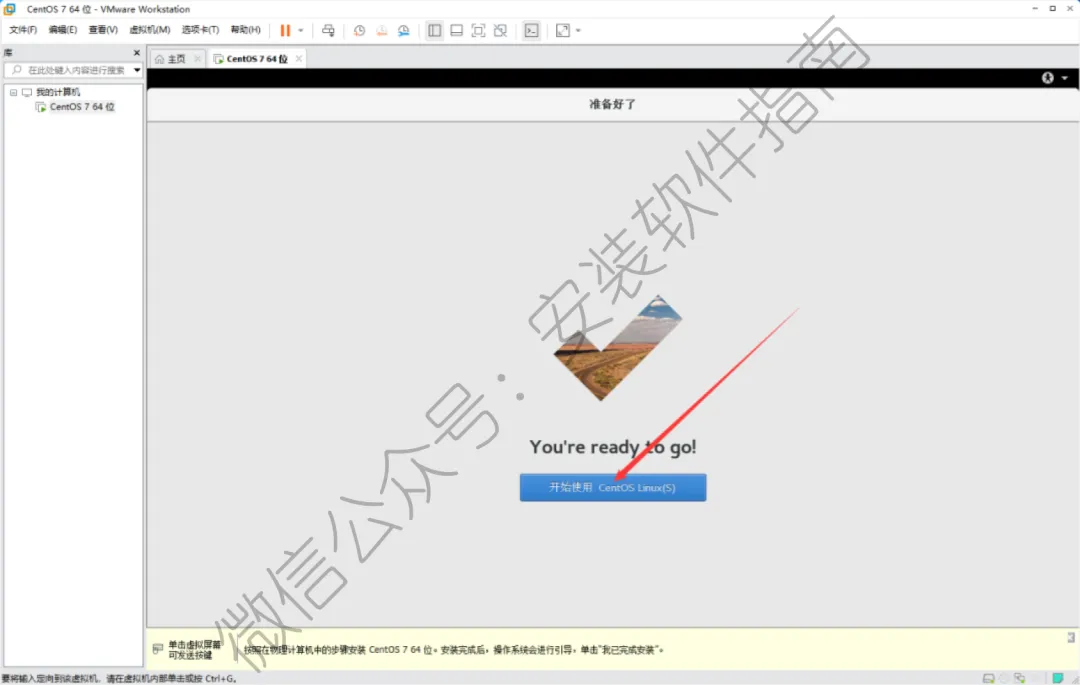Close the library panel
1080x685 pixels.
(x=136, y=52)
